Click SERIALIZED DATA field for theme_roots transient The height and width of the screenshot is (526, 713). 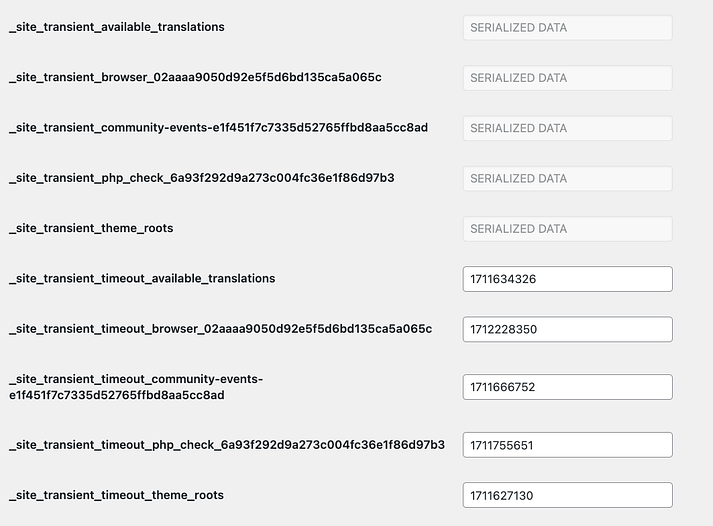[x=567, y=228]
